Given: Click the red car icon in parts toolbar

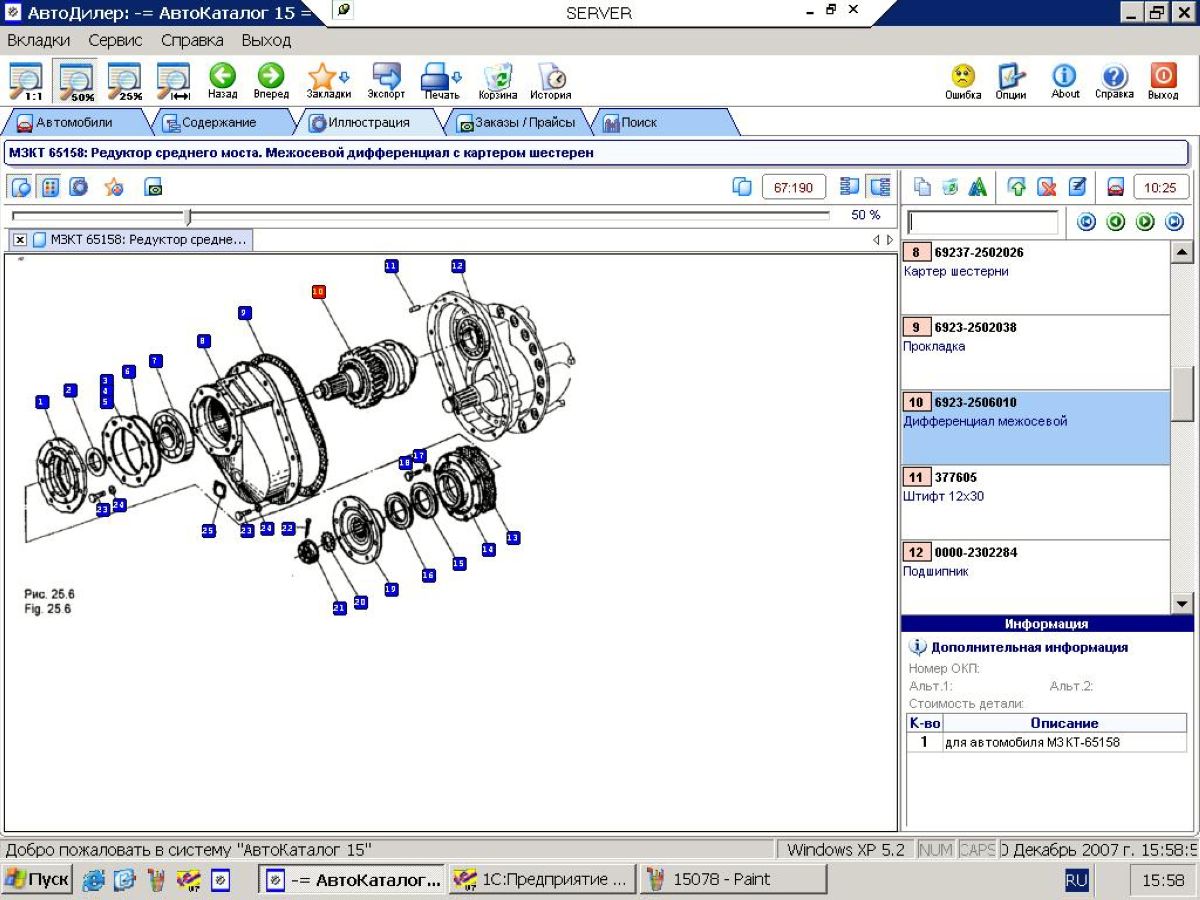Looking at the screenshot, I should tap(1116, 187).
